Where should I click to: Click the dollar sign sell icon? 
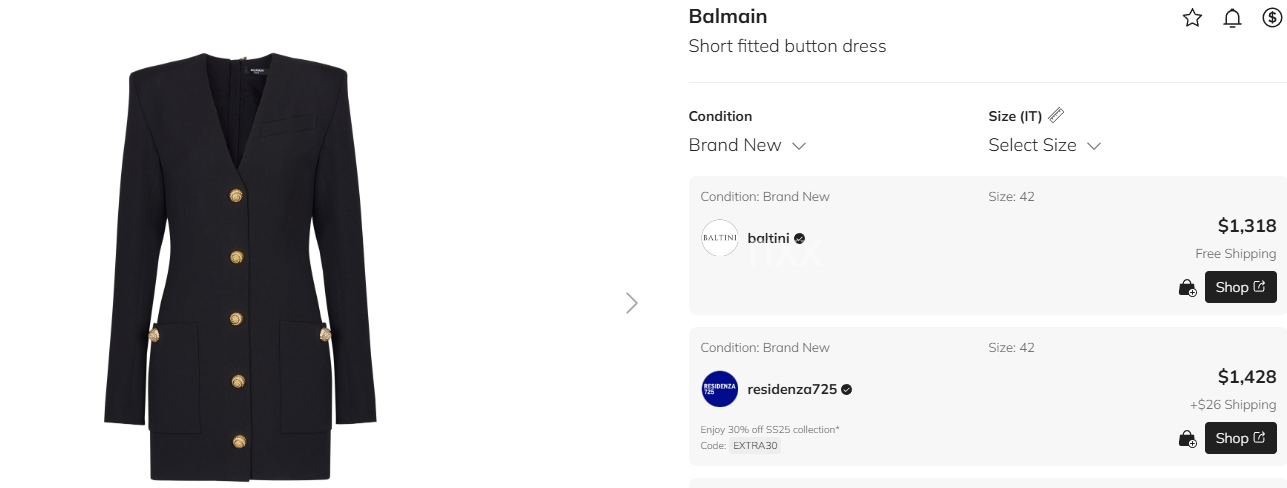point(1272,18)
